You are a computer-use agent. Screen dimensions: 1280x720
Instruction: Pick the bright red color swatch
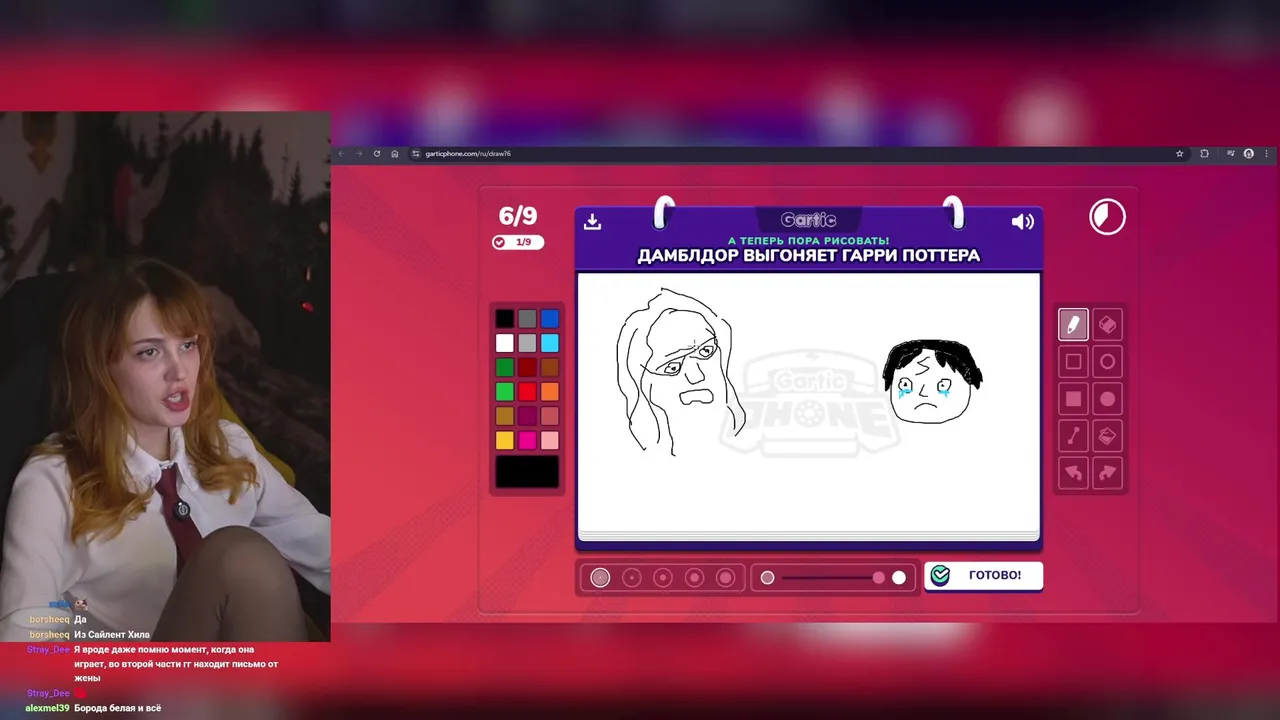[527, 392]
